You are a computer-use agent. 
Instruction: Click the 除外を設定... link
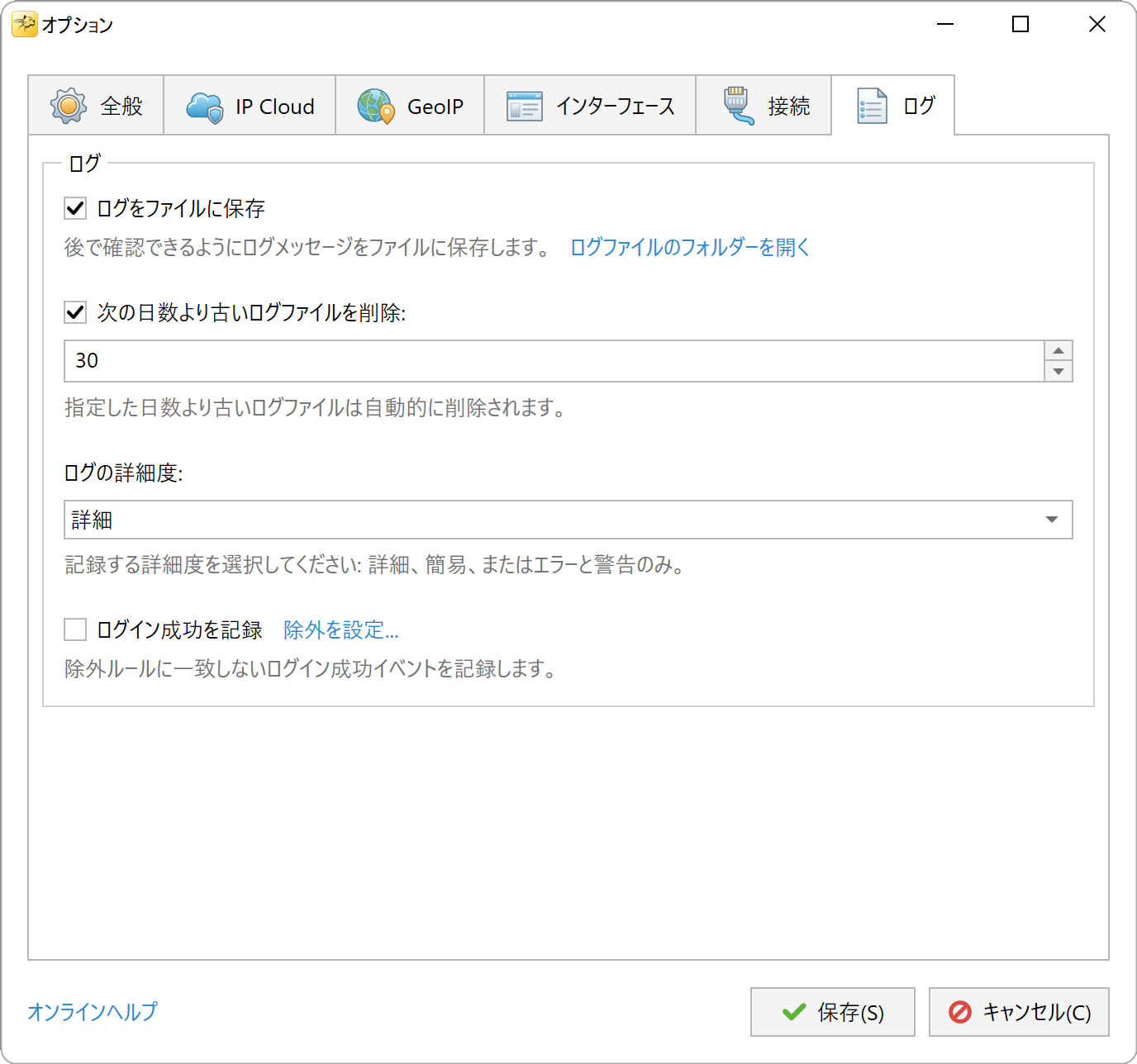click(x=341, y=629)
